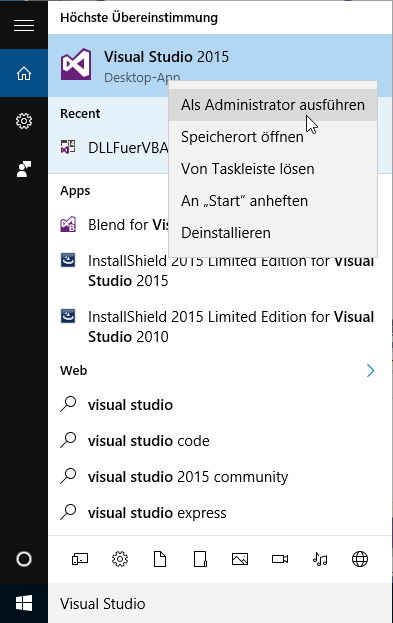Image resolution: width=393 pixels, height=623 pixels.
Task: Expand Web results with blue chevron
Action: point(370,370)
